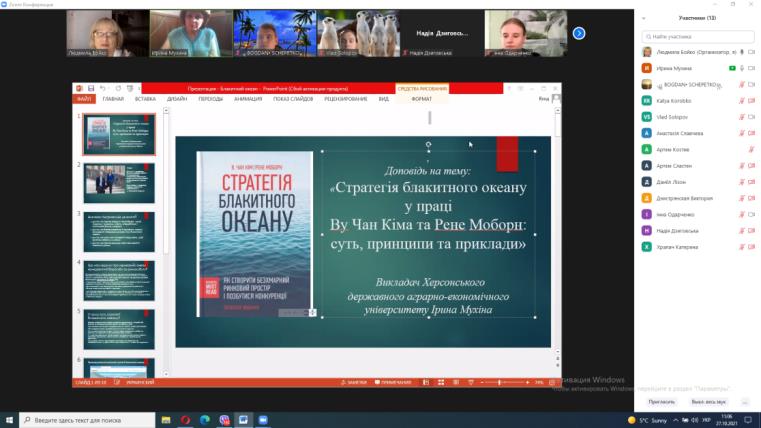The height and width of the screenshot is (428, 761).
Task: Open the ДИЗАЙН ribbon tab
Action: coord(177,99)
